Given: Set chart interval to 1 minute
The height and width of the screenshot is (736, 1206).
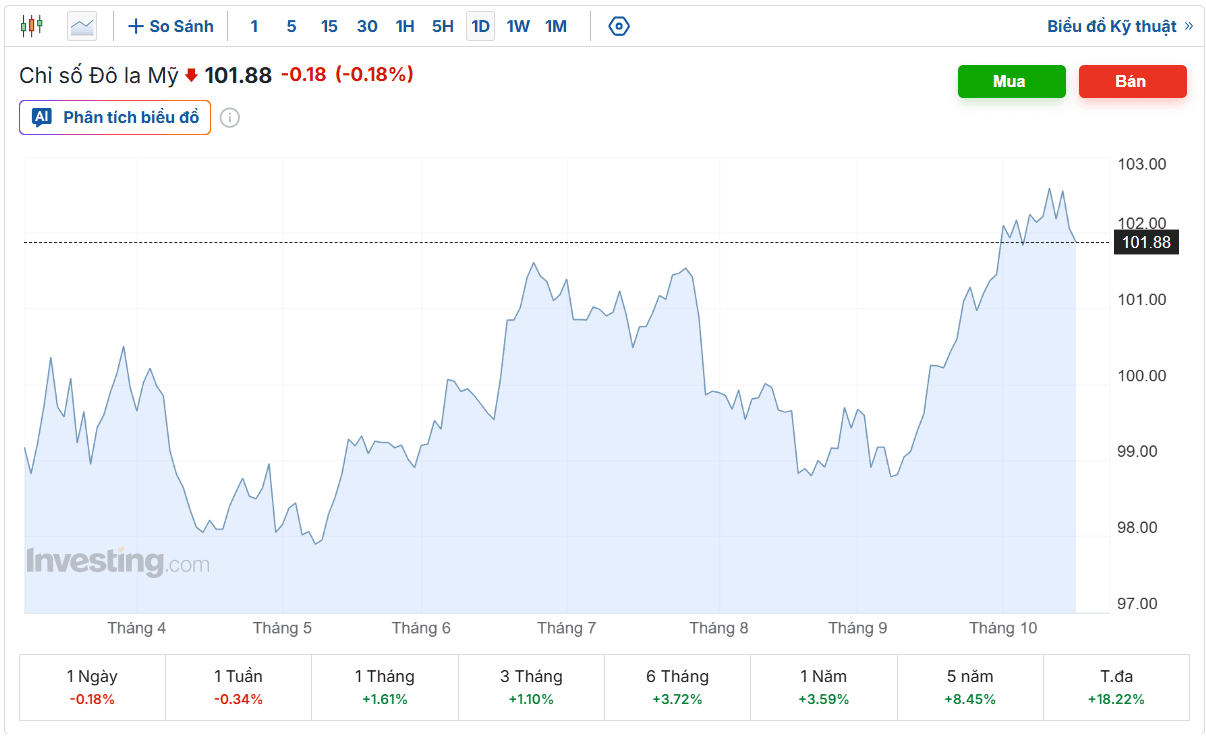Looking at the screenshot, I should point(254,26).
